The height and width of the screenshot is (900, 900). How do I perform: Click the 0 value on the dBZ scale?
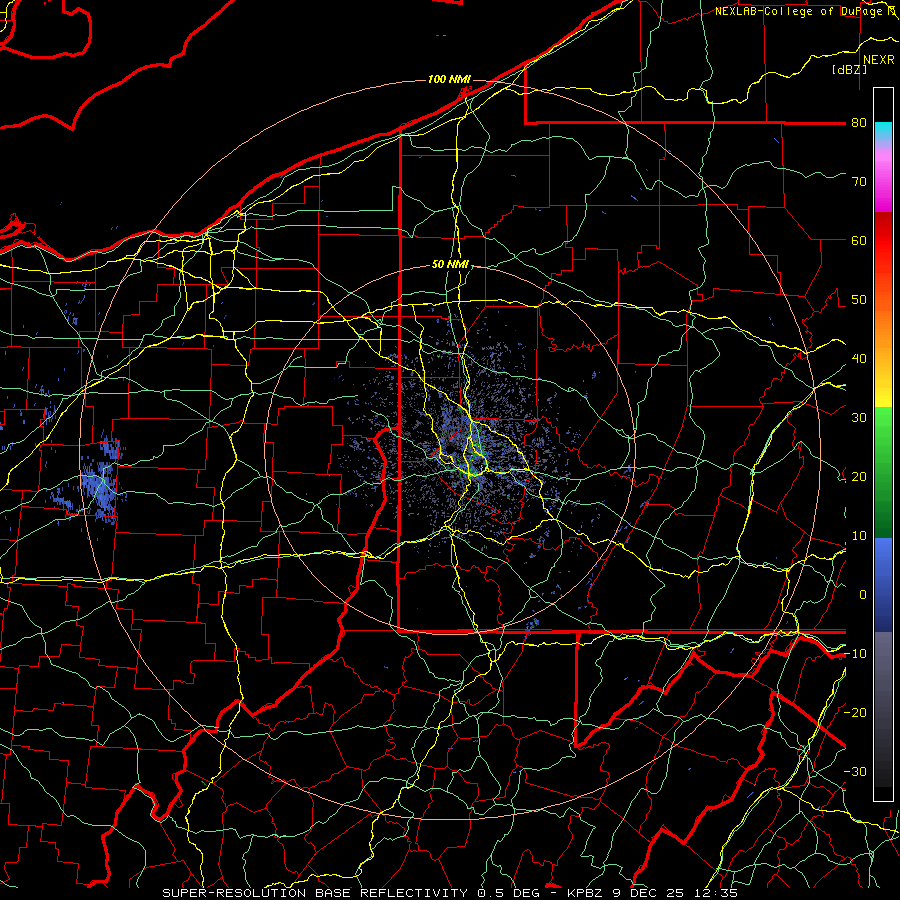(863, 595)
